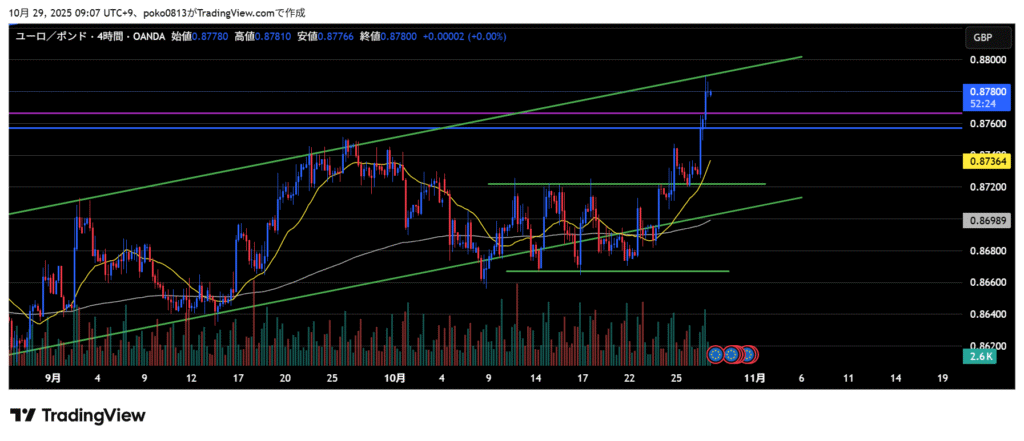Click the middle EU flag event icon
The image size is (1024, 441).
(732, 353)
